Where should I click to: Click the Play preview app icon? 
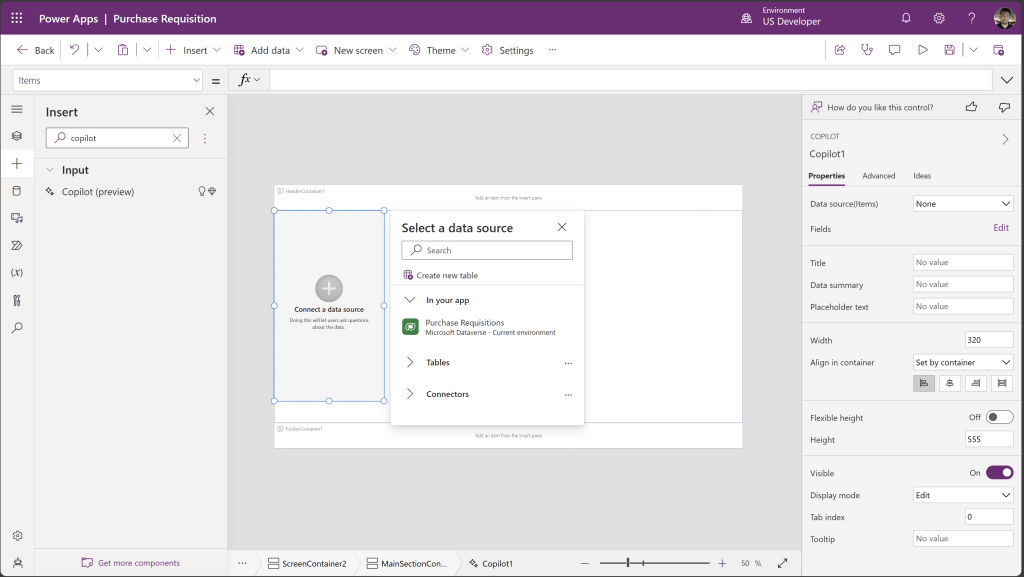tap(922, 50)
